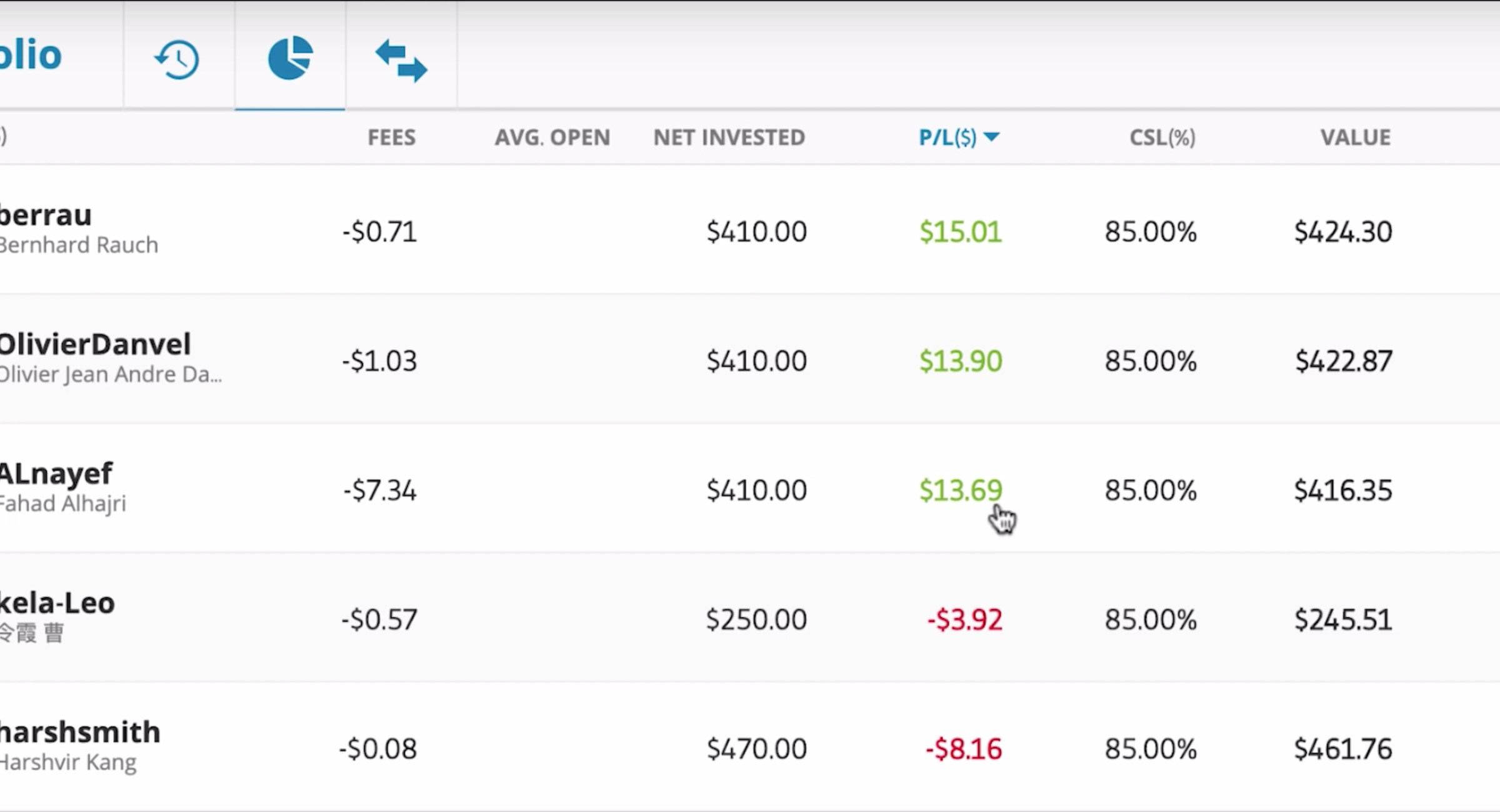Open OlivierDanvel's trader profile
Viewport: 1500px width, 812px height.
(95, 344)
